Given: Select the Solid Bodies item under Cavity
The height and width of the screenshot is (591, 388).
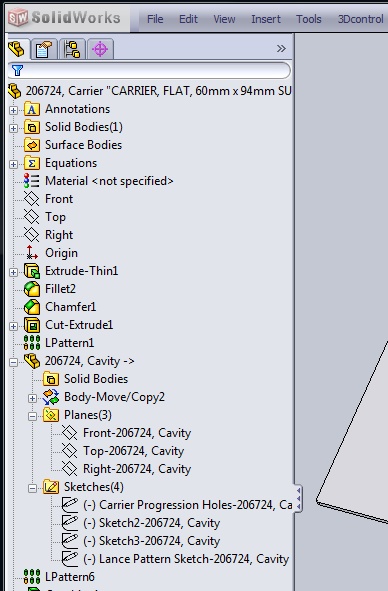Looking at the screenshot, I should point(96,379).
